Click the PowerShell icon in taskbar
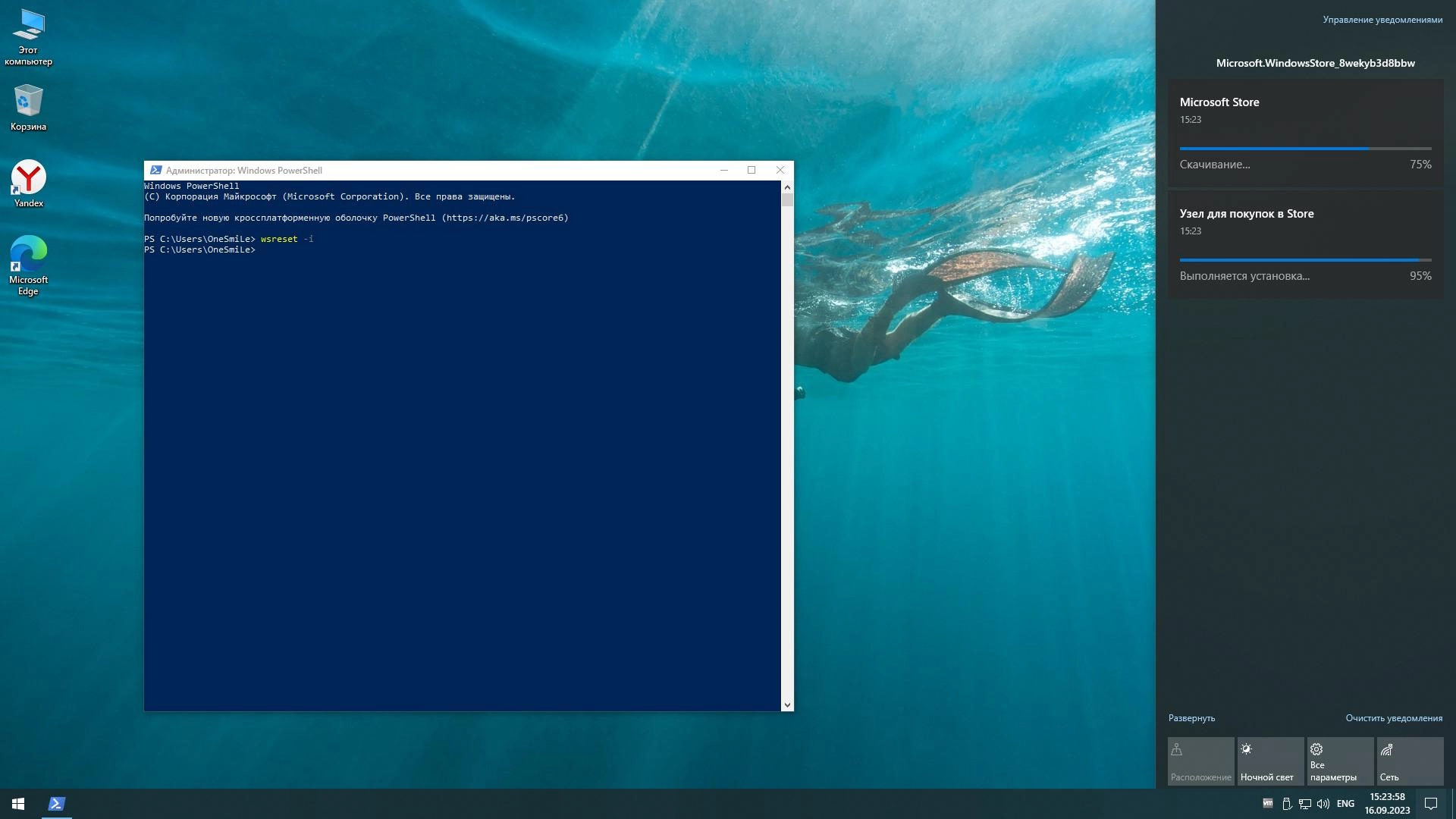This screenshot has height=819, width=1456. [x=57, y=804]
